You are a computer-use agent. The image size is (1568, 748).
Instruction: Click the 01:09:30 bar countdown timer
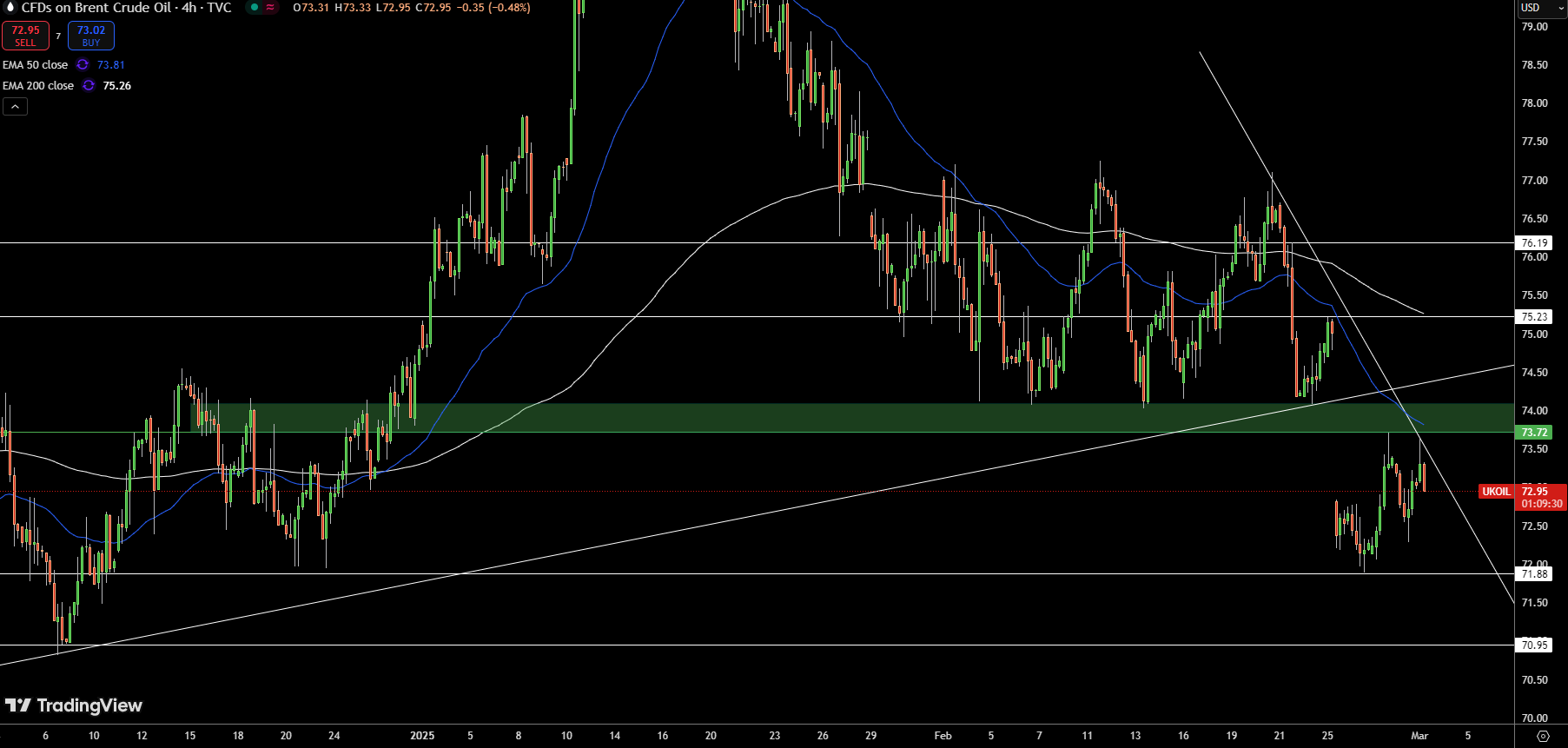pyautogui.click(x=1541, y=503)
